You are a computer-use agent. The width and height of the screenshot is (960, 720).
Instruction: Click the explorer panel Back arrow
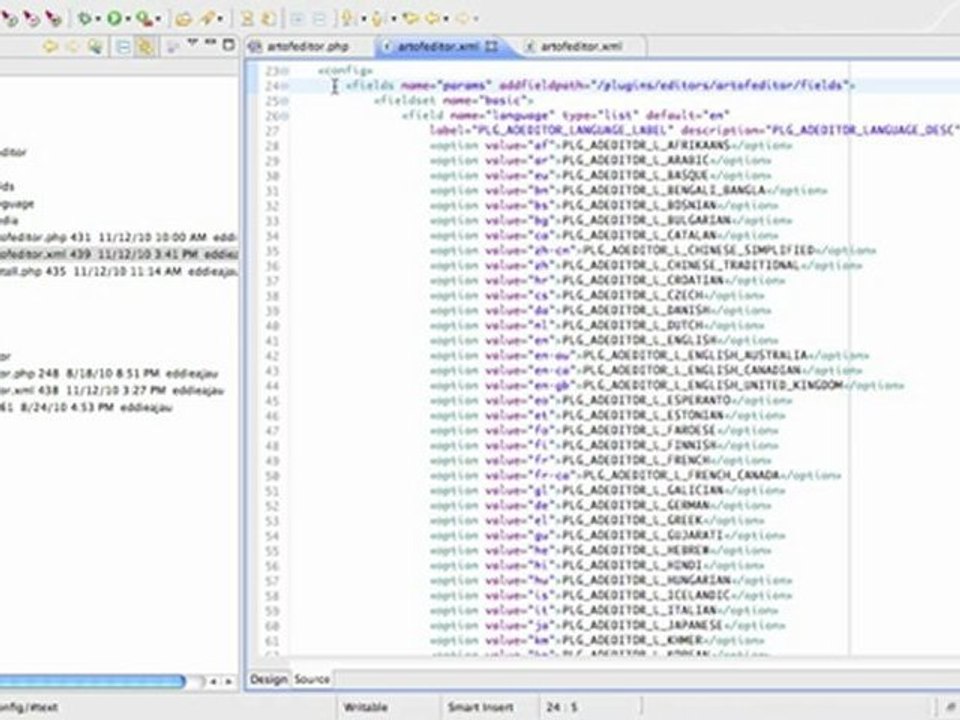click(x=50, y=47)
